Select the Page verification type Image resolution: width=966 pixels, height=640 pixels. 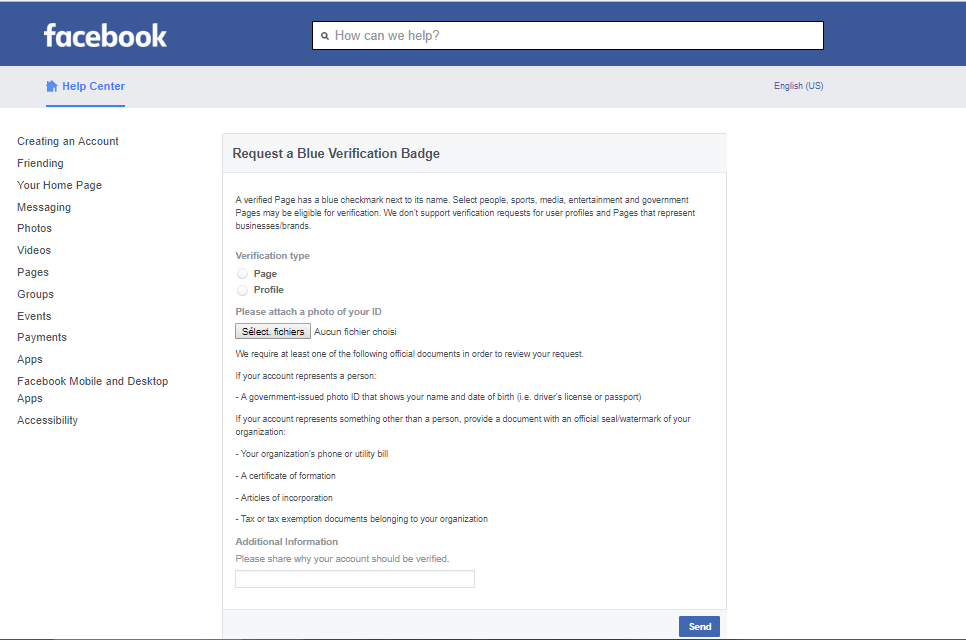coord(242,274)
